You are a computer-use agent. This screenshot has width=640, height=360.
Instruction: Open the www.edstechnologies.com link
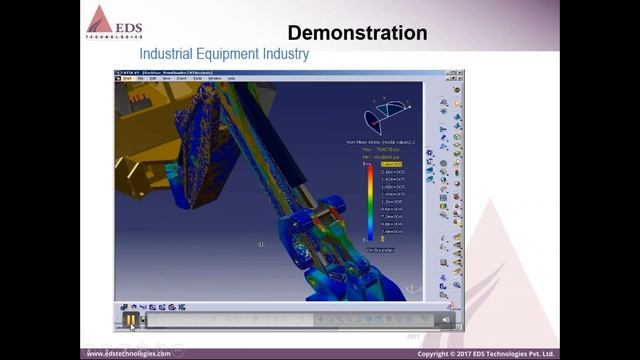pos(129,353)
